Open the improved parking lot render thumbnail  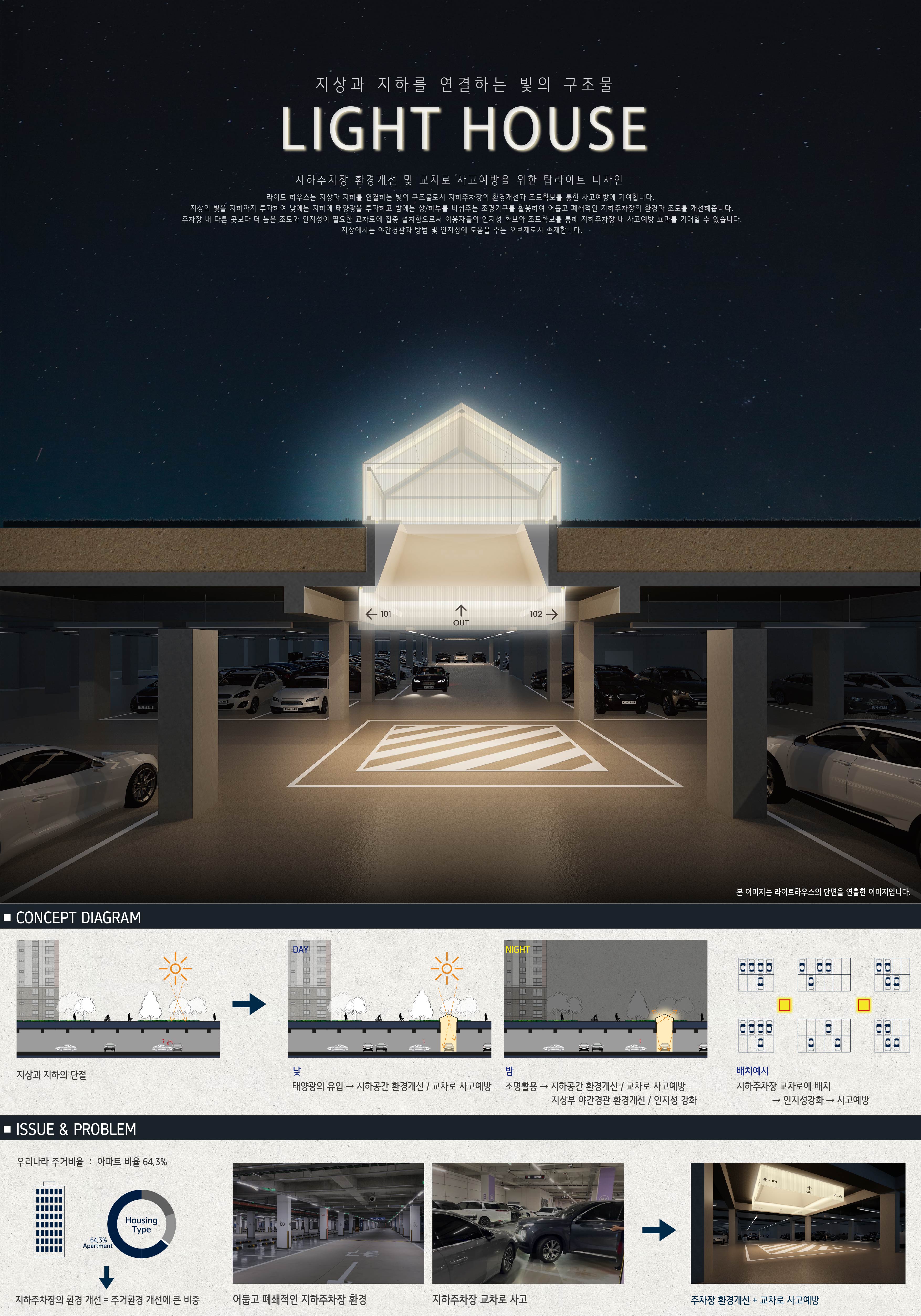[x=798, y=1223]
